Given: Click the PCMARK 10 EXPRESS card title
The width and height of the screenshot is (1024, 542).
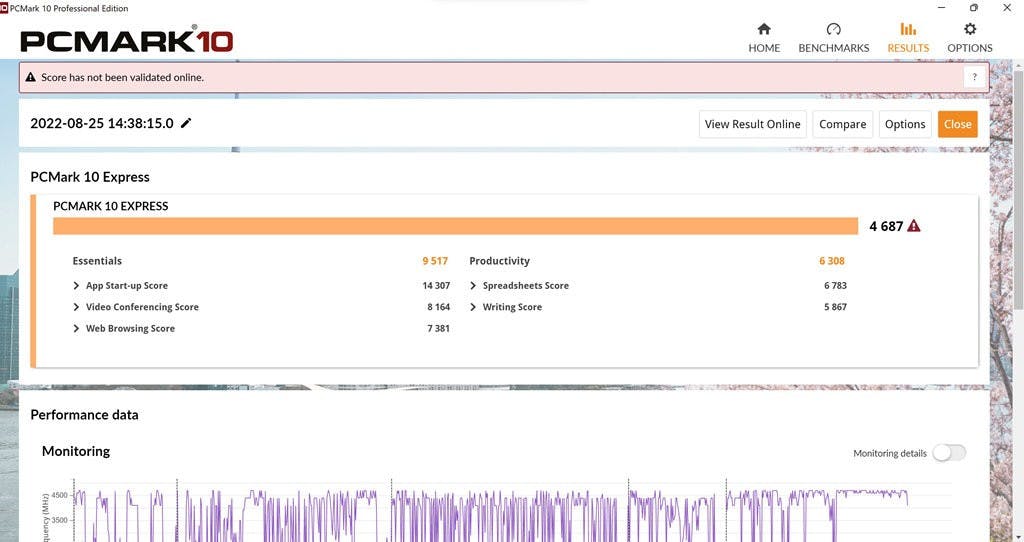Looking at the screenshot, I should point(110,206).
